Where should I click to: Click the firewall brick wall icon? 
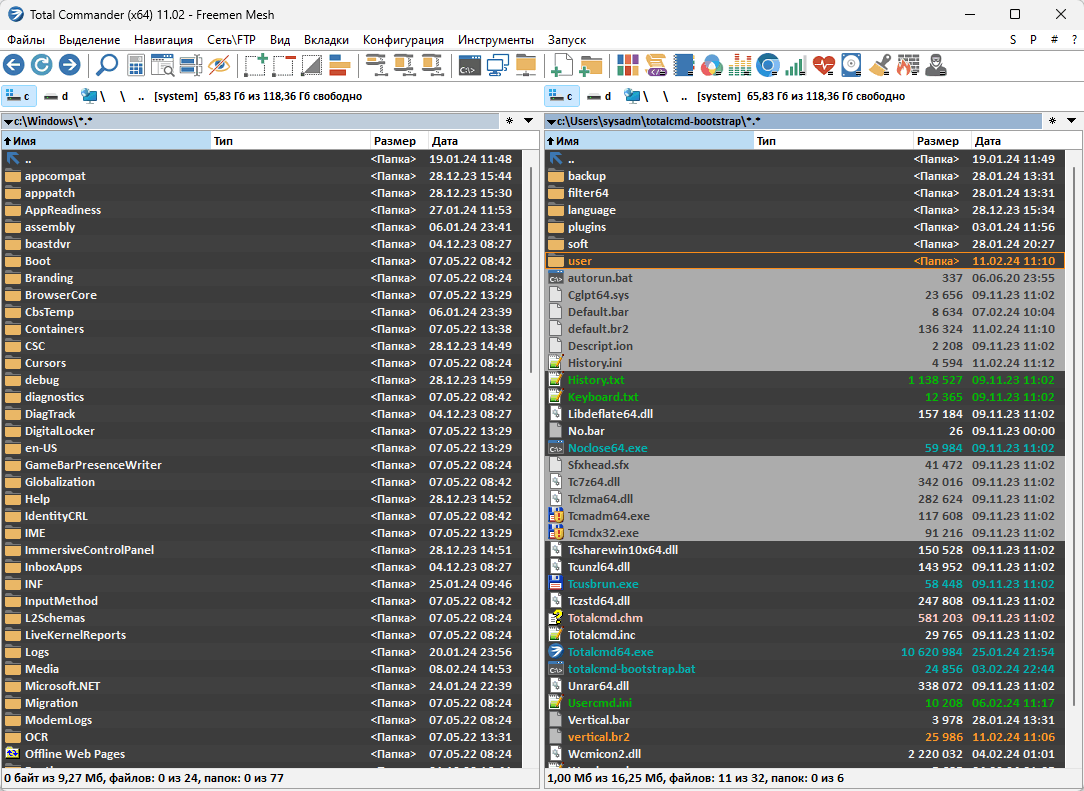pyautogui.click(x=907, y=66)
